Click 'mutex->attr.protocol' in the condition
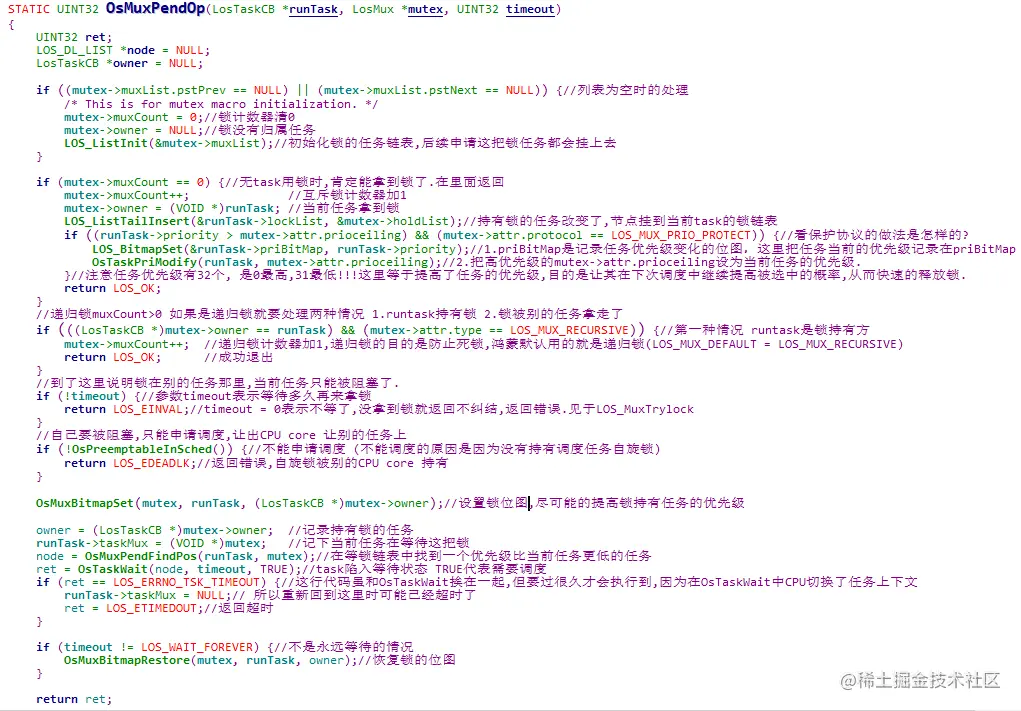This screenshot has width=1021, height=711. click(512, 235)
